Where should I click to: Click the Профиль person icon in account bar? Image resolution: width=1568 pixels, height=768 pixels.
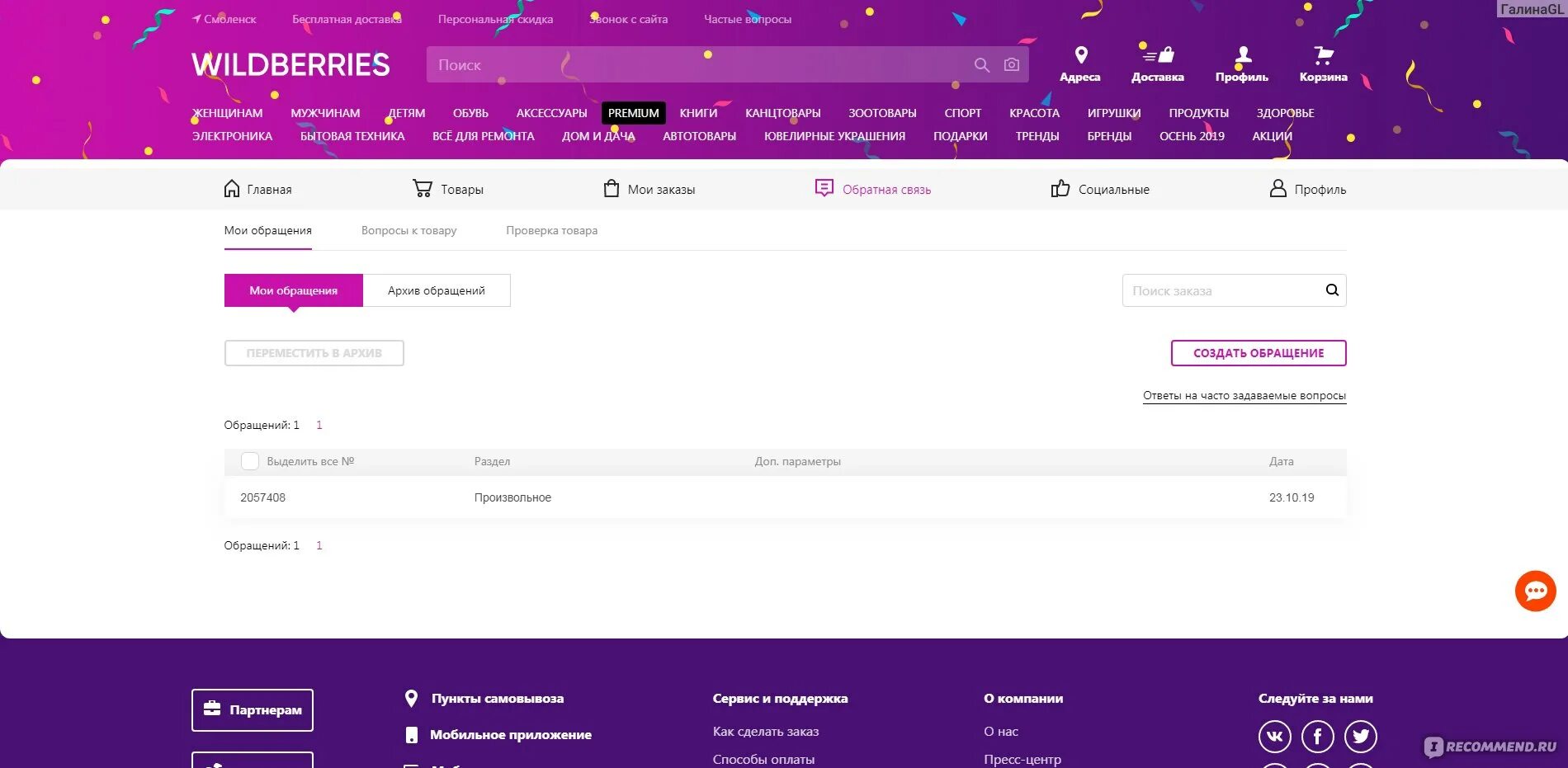(x=1278, y=189)
